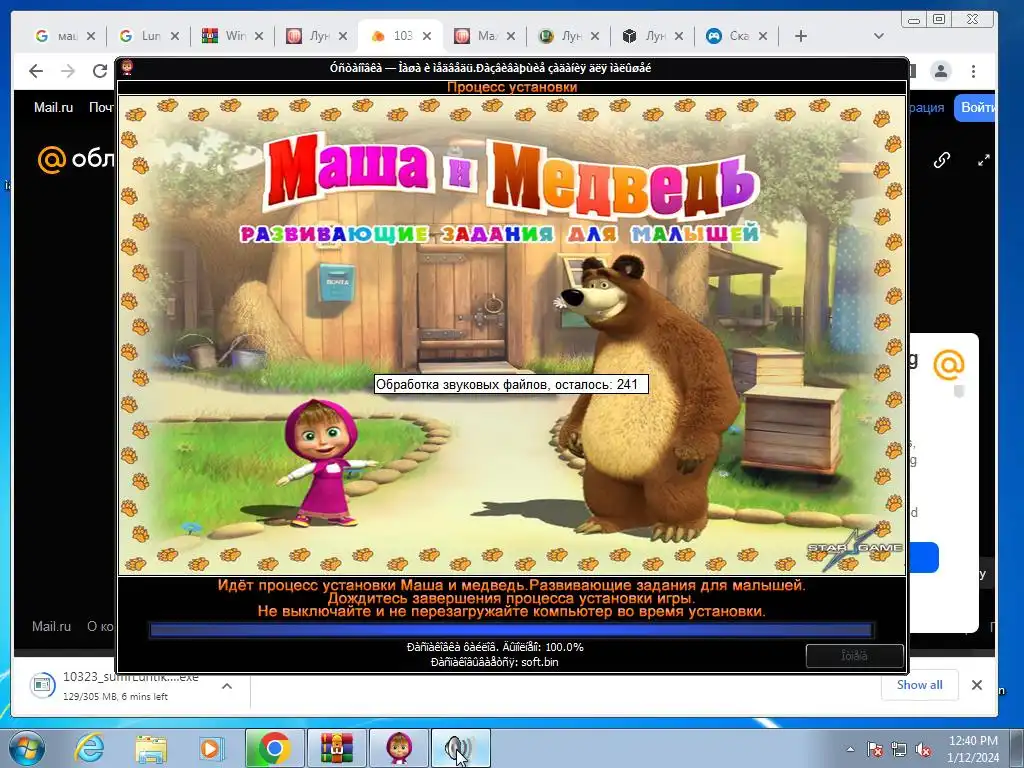Viewport: 1024px width, 768px height.
Task: Click the muted volume tray icon
Action: click(x=923, y=750)
